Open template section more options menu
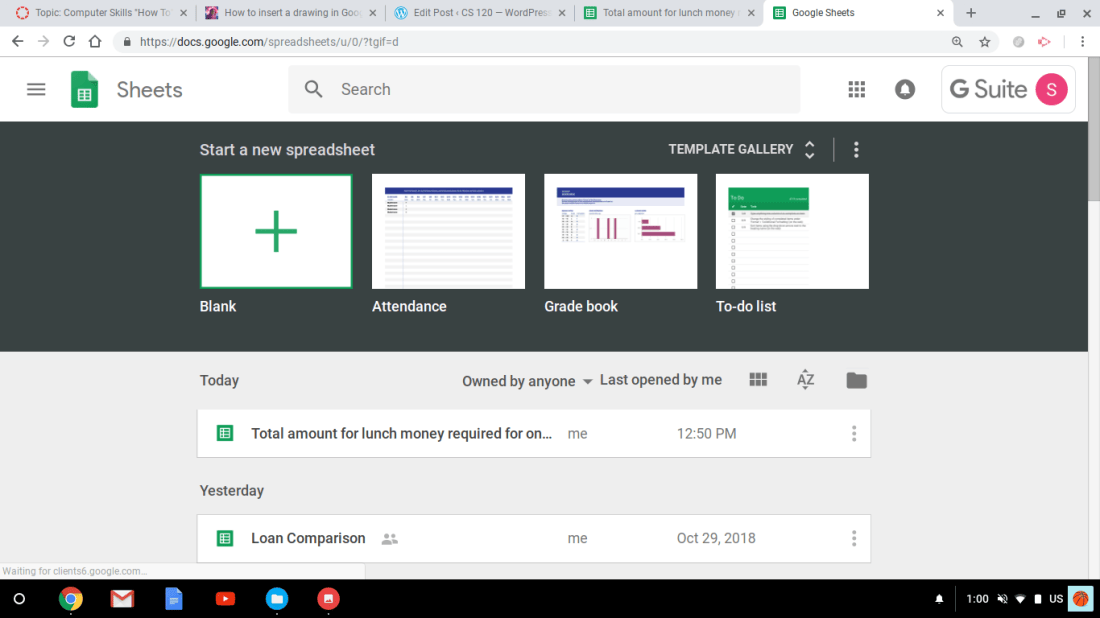 tap(856, 149)
